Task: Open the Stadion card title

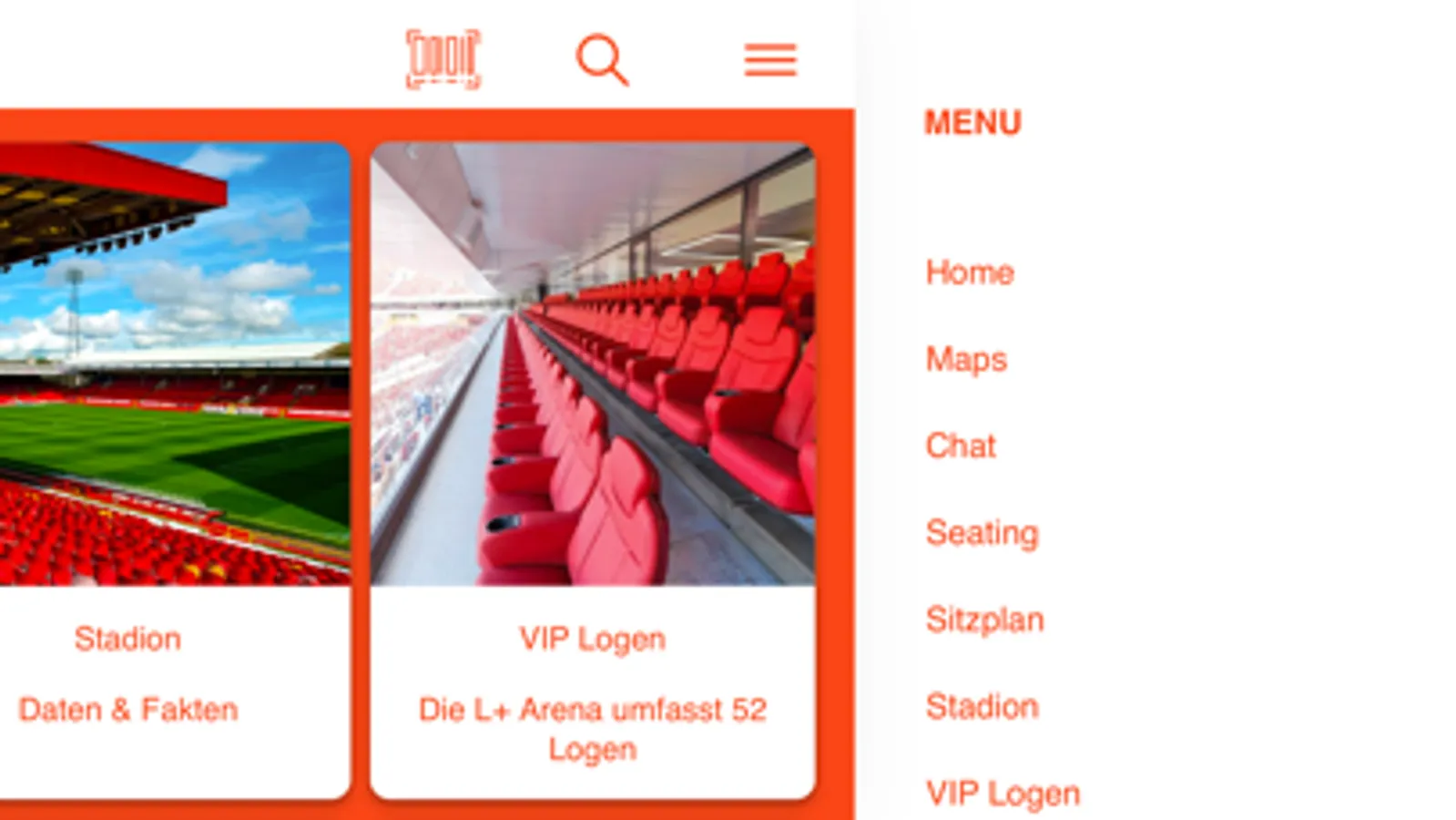Action: pyautogui.click(x=127, y=639)
